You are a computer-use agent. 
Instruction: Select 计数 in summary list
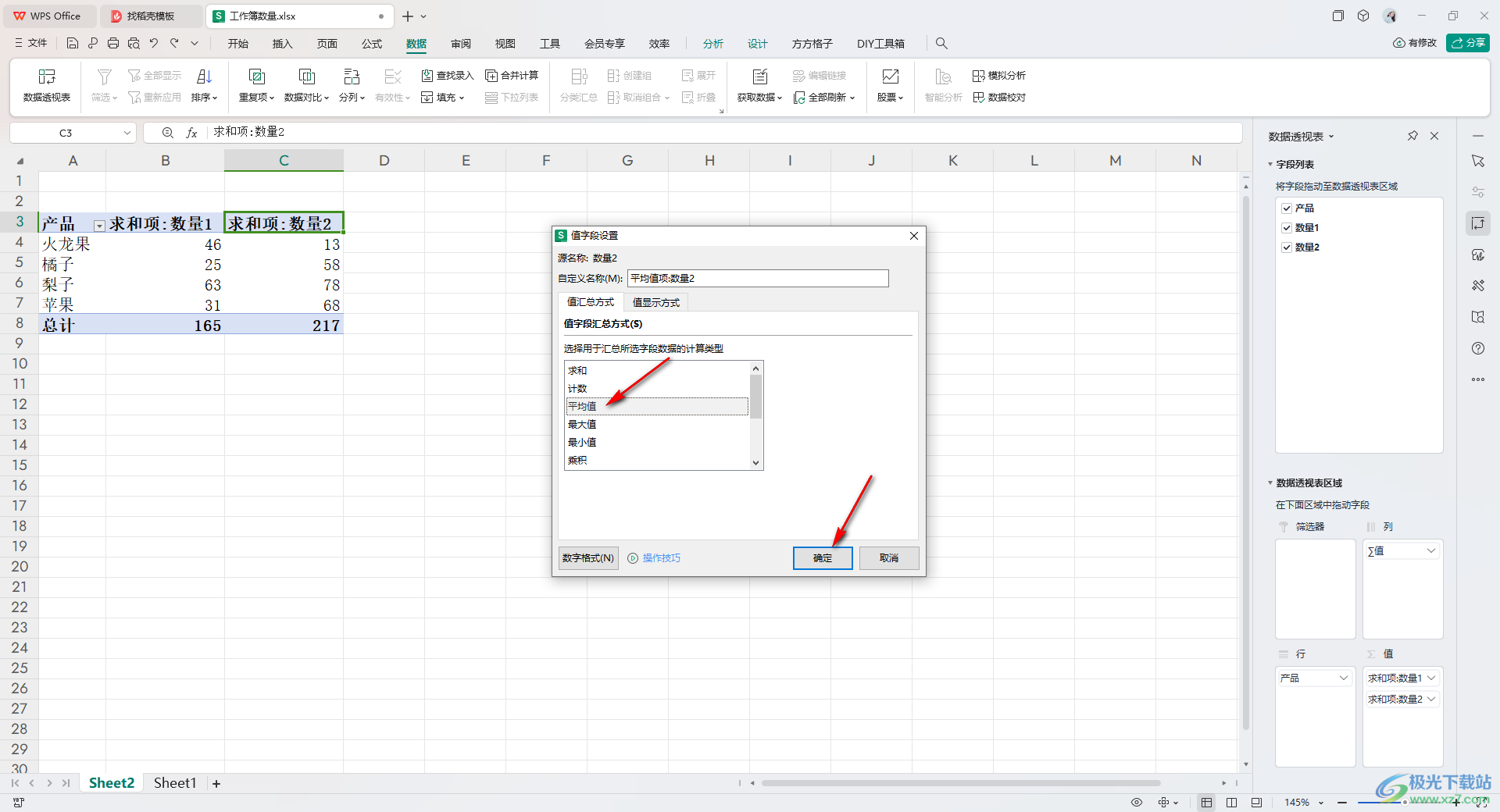656,389
